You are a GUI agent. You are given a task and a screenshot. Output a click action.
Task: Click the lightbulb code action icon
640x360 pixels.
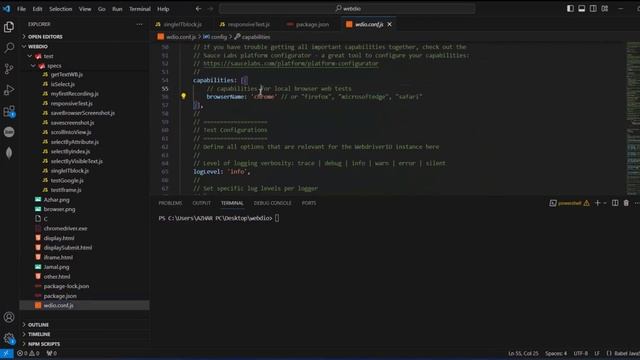pyautogui.click(x=183, y=96)
